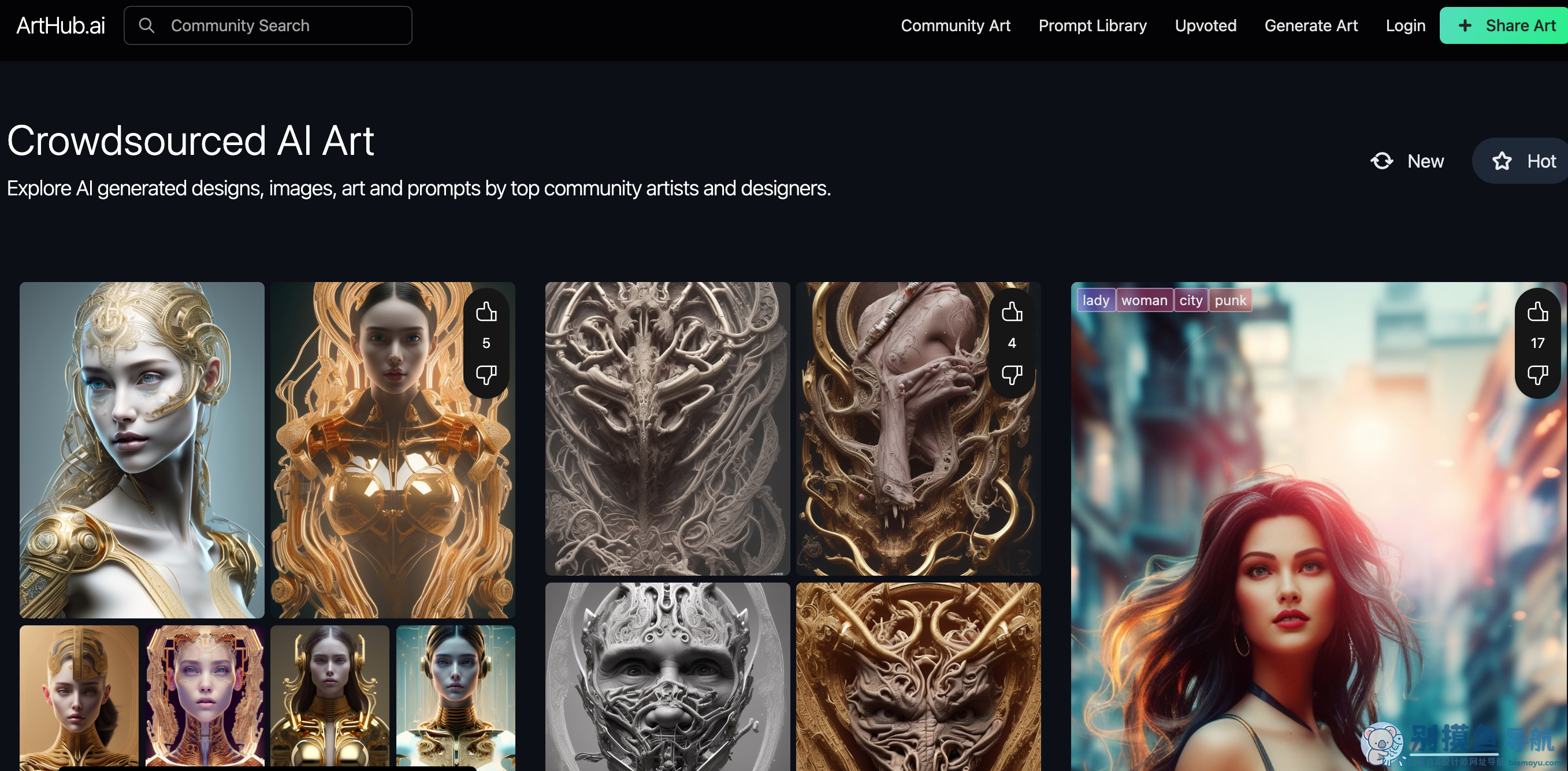The width and height of the screenshot is (1568, 771).
Task: Open the Prompt Library page
Action: (x=1092, y=25)
